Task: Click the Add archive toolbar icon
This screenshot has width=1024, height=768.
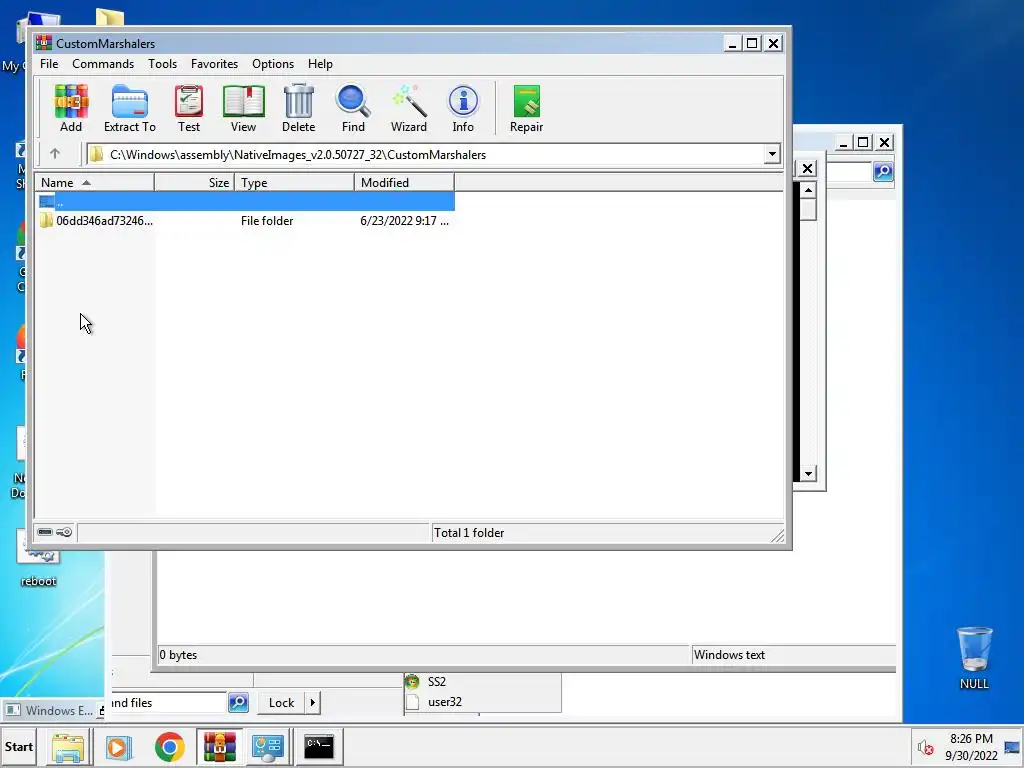Action: tap(71, 108)
